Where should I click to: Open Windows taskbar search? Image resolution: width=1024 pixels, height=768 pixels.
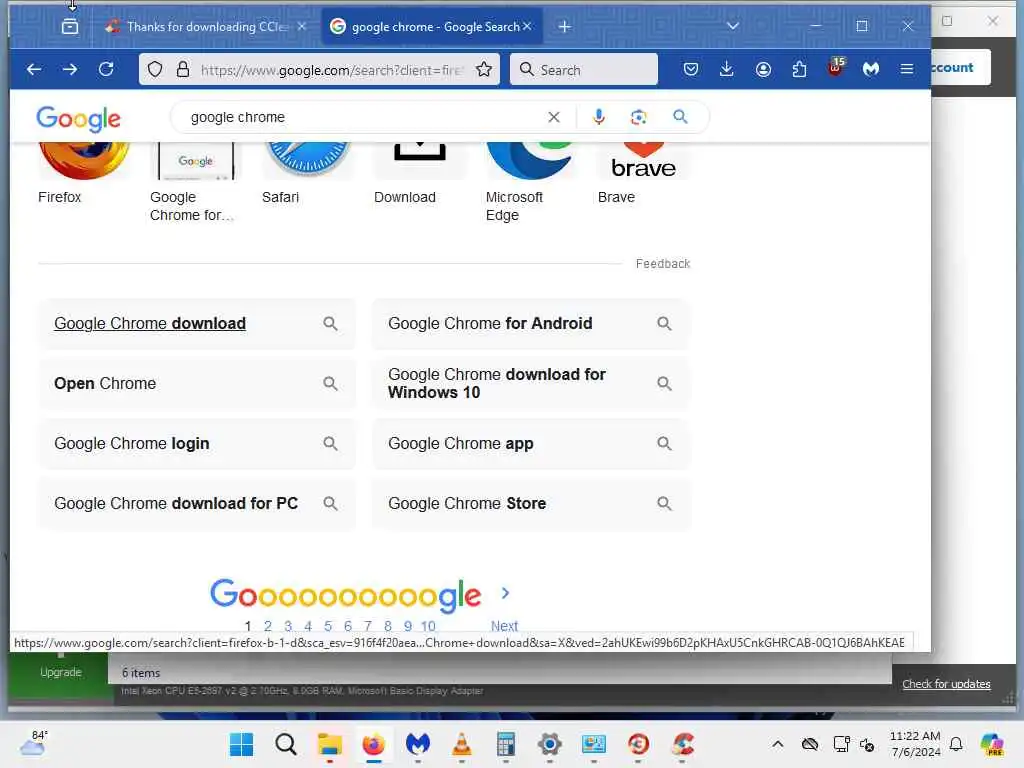[285, 744]
